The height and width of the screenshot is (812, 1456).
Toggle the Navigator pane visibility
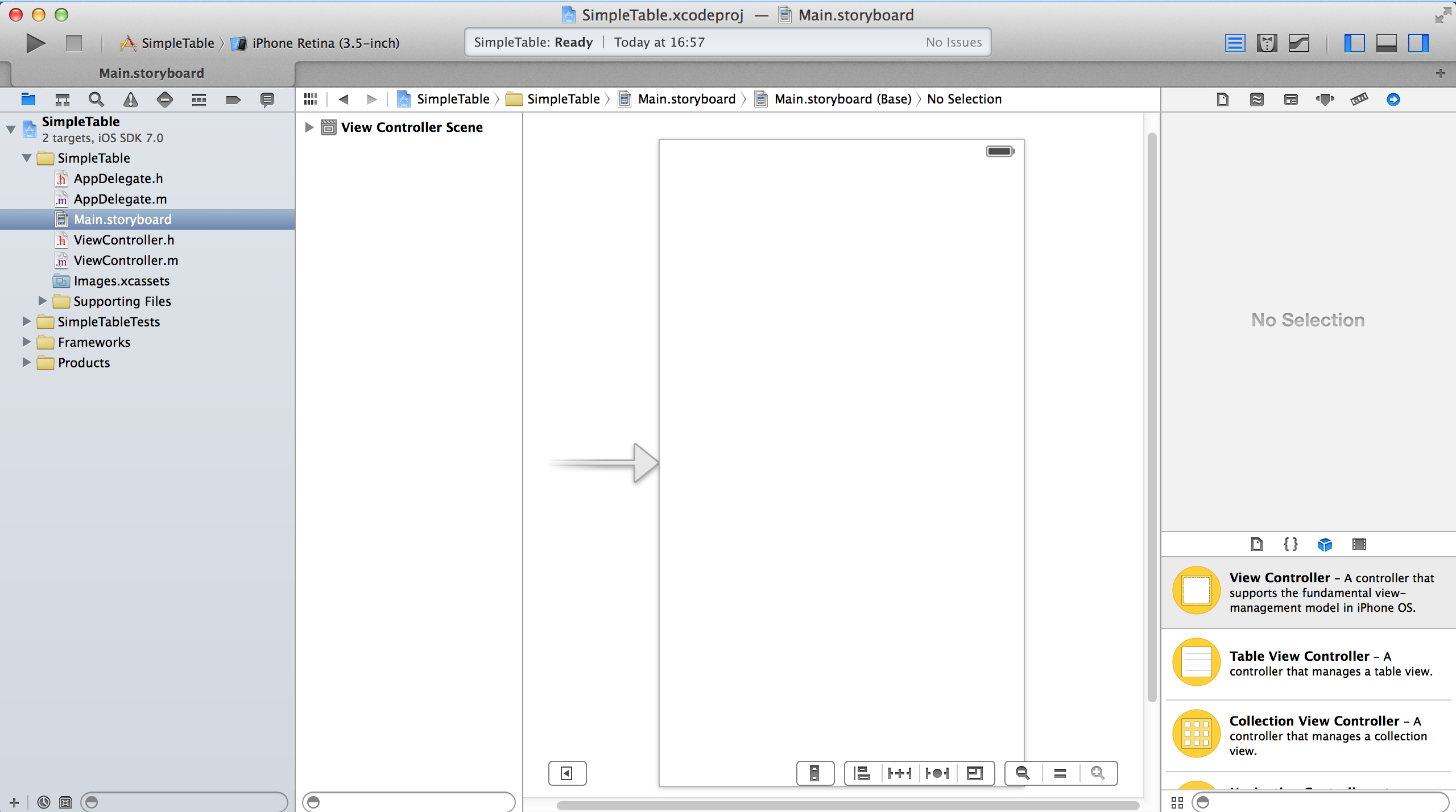[1354, 43]
